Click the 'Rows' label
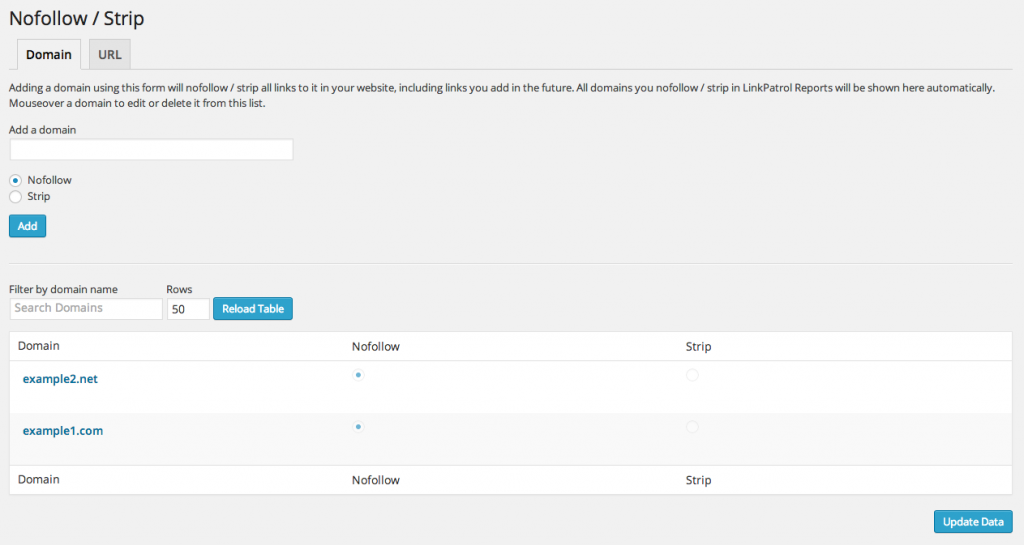 (x=179, y=289)
